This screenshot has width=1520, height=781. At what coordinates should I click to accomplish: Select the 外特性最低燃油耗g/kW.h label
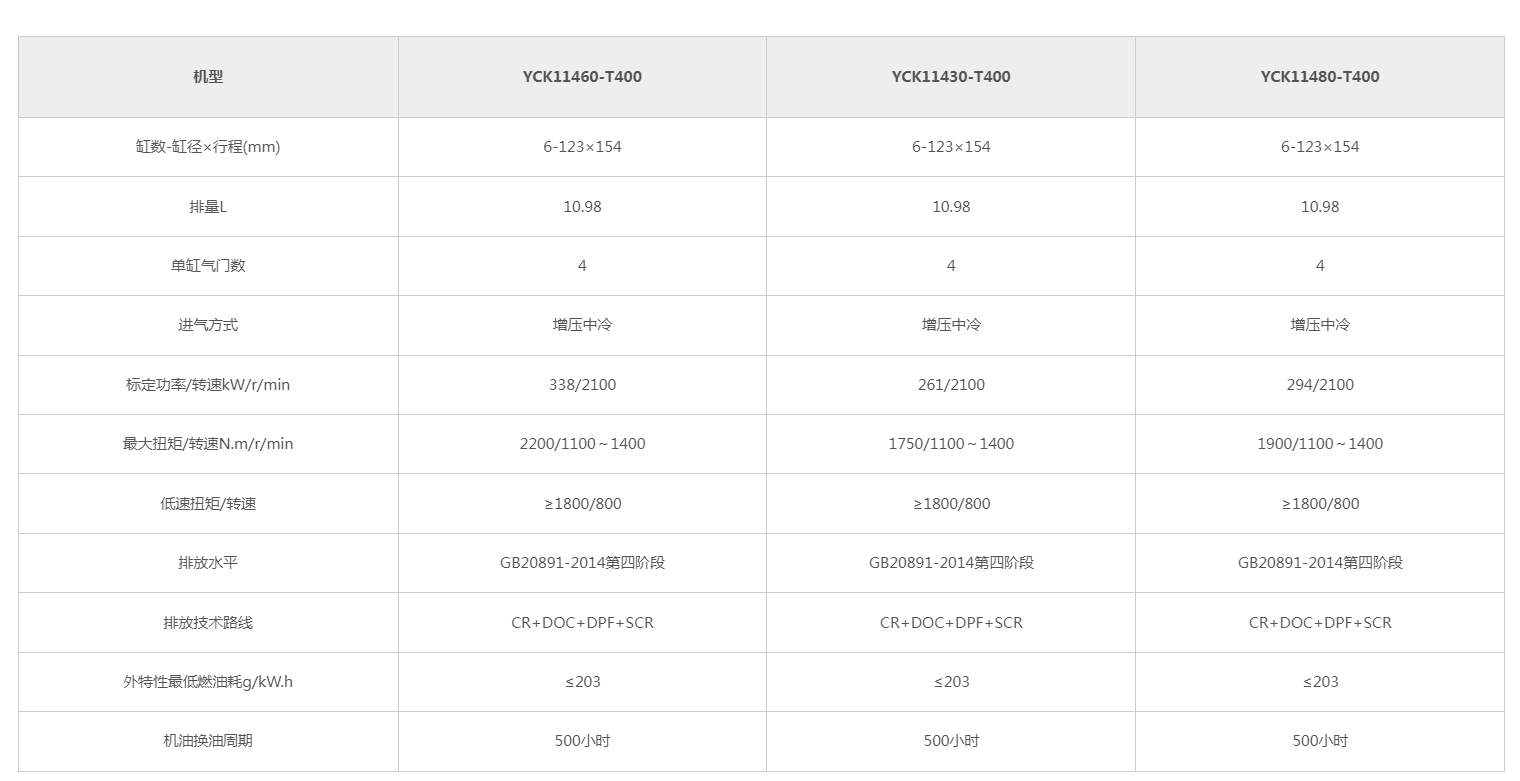(208, 682)
